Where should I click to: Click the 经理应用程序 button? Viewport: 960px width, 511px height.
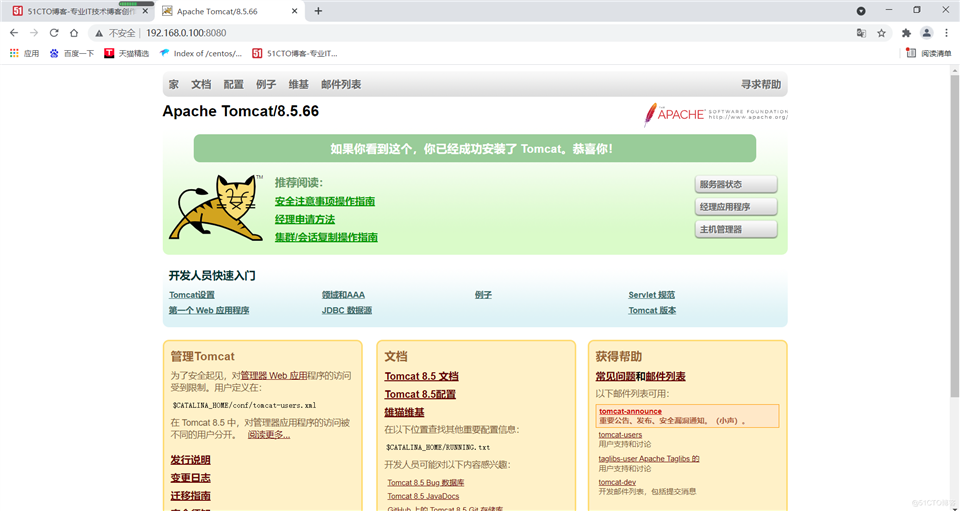pos(736,207)
